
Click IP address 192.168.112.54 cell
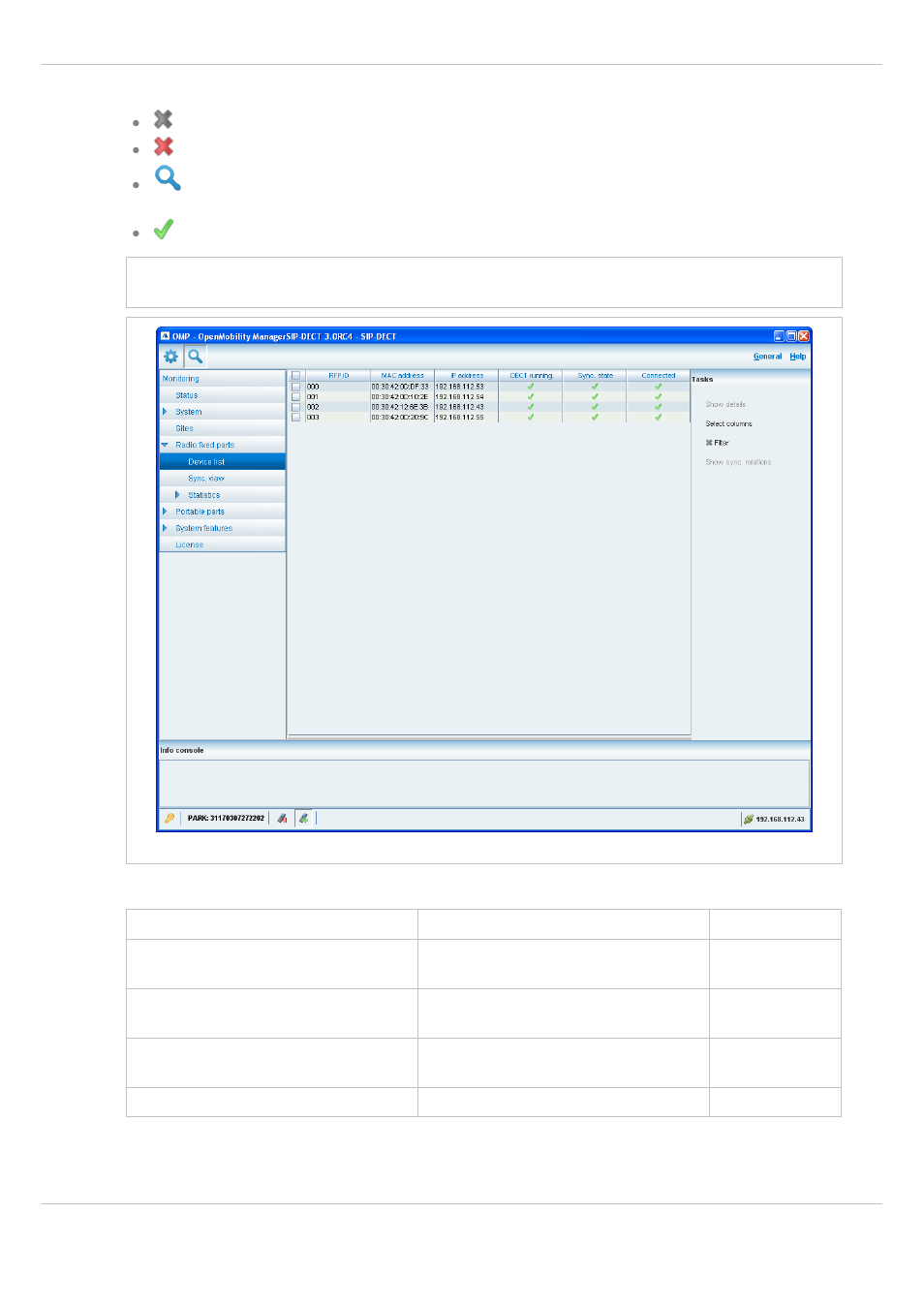coord(466,397)
